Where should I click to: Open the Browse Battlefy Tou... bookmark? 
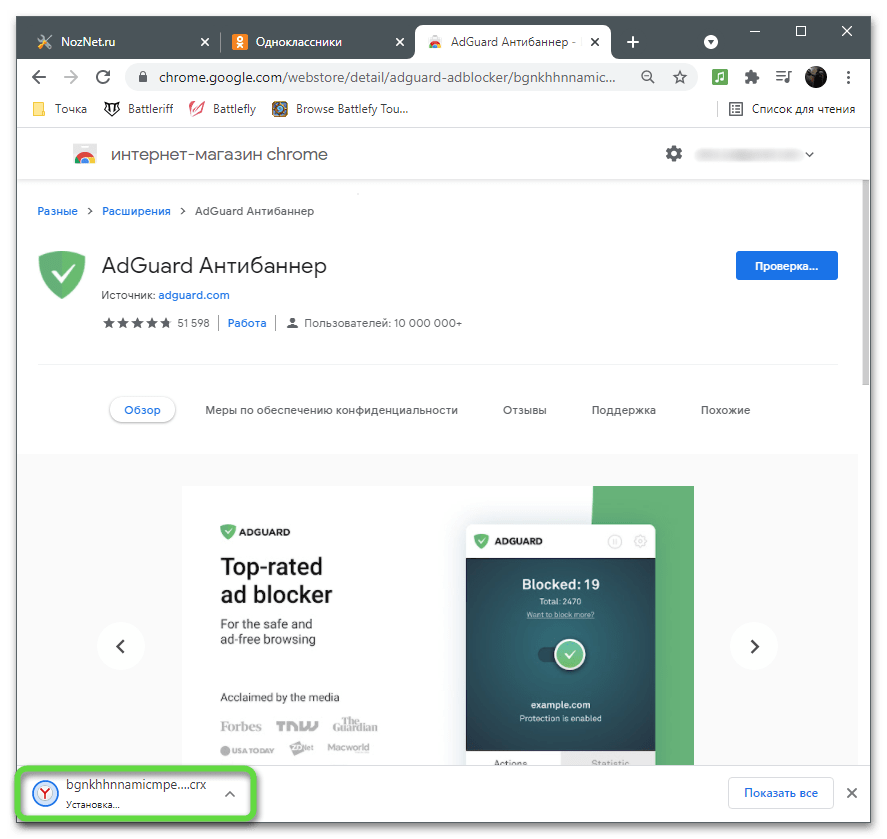click(340, 109)
